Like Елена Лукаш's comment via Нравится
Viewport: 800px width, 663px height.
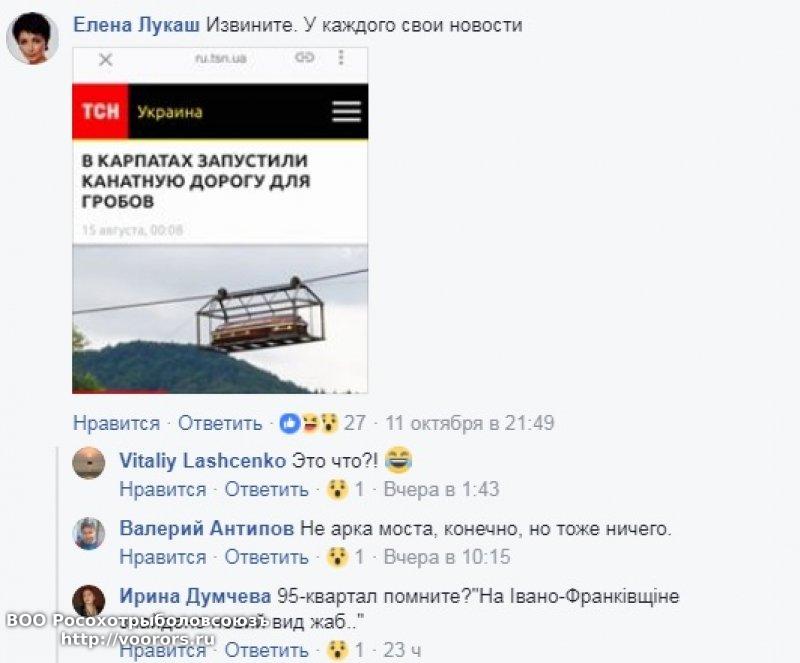point(116,423)
